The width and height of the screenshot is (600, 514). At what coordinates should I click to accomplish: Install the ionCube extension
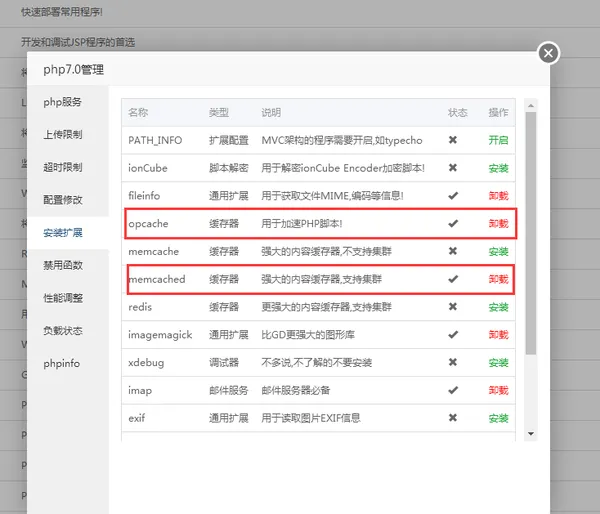pos(498,168)
